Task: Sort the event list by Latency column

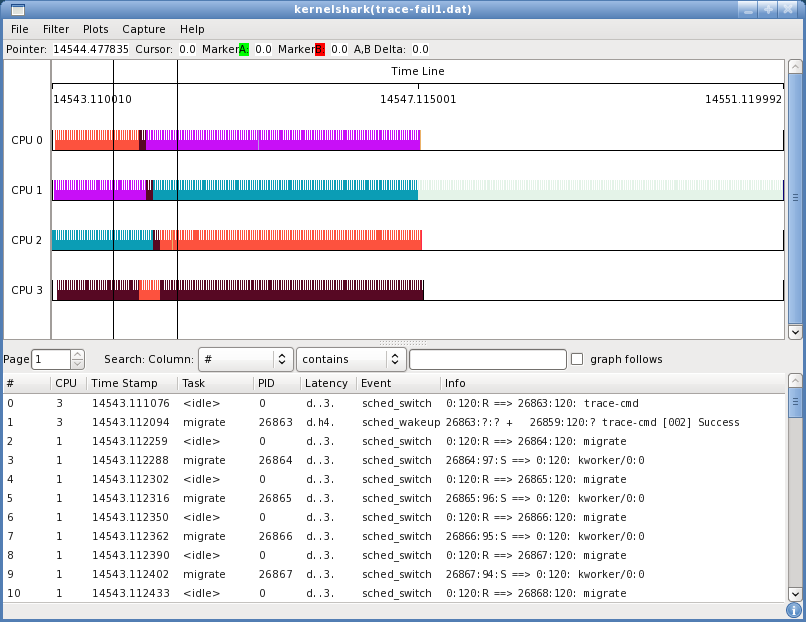Action: [x=326, y=383]
